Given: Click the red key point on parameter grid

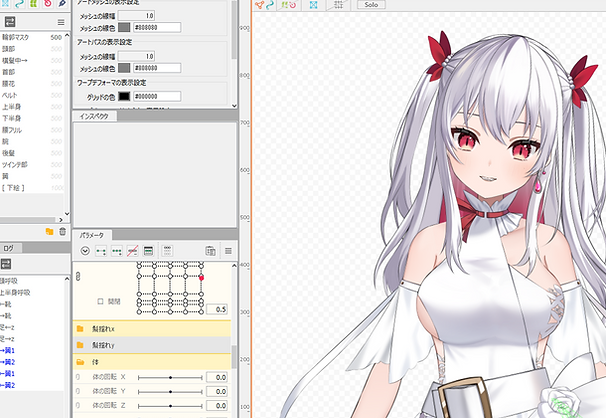Looking at the screenshot, I should 201,278.
